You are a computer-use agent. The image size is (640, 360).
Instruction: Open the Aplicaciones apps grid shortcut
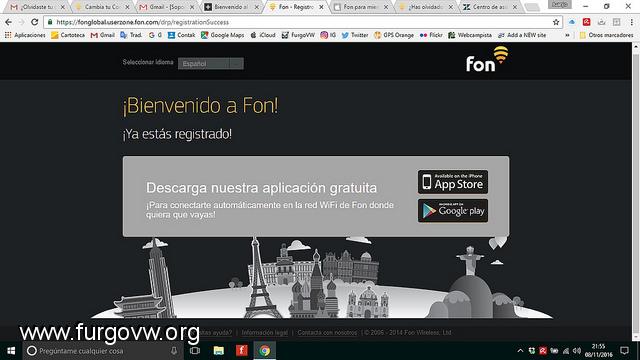[x=25, y=36]
